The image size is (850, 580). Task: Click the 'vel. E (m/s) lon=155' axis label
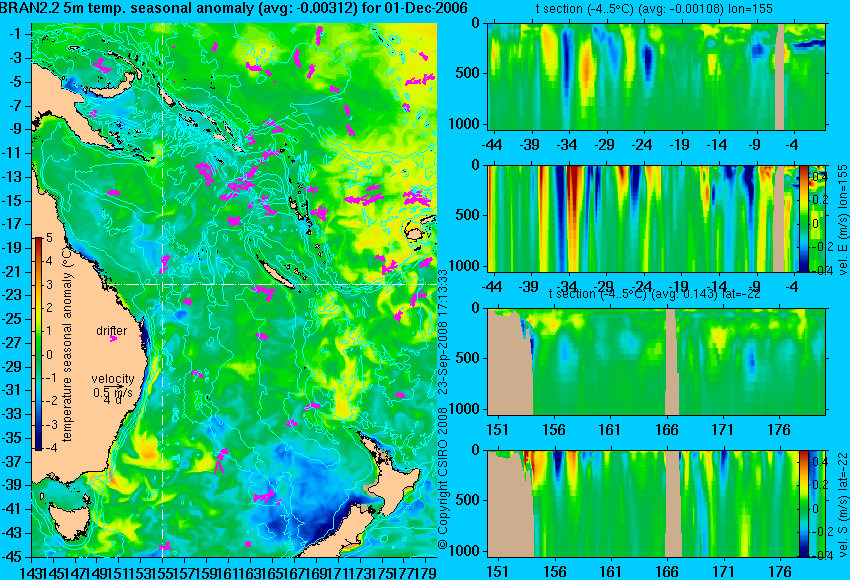(x=842, y=220)
